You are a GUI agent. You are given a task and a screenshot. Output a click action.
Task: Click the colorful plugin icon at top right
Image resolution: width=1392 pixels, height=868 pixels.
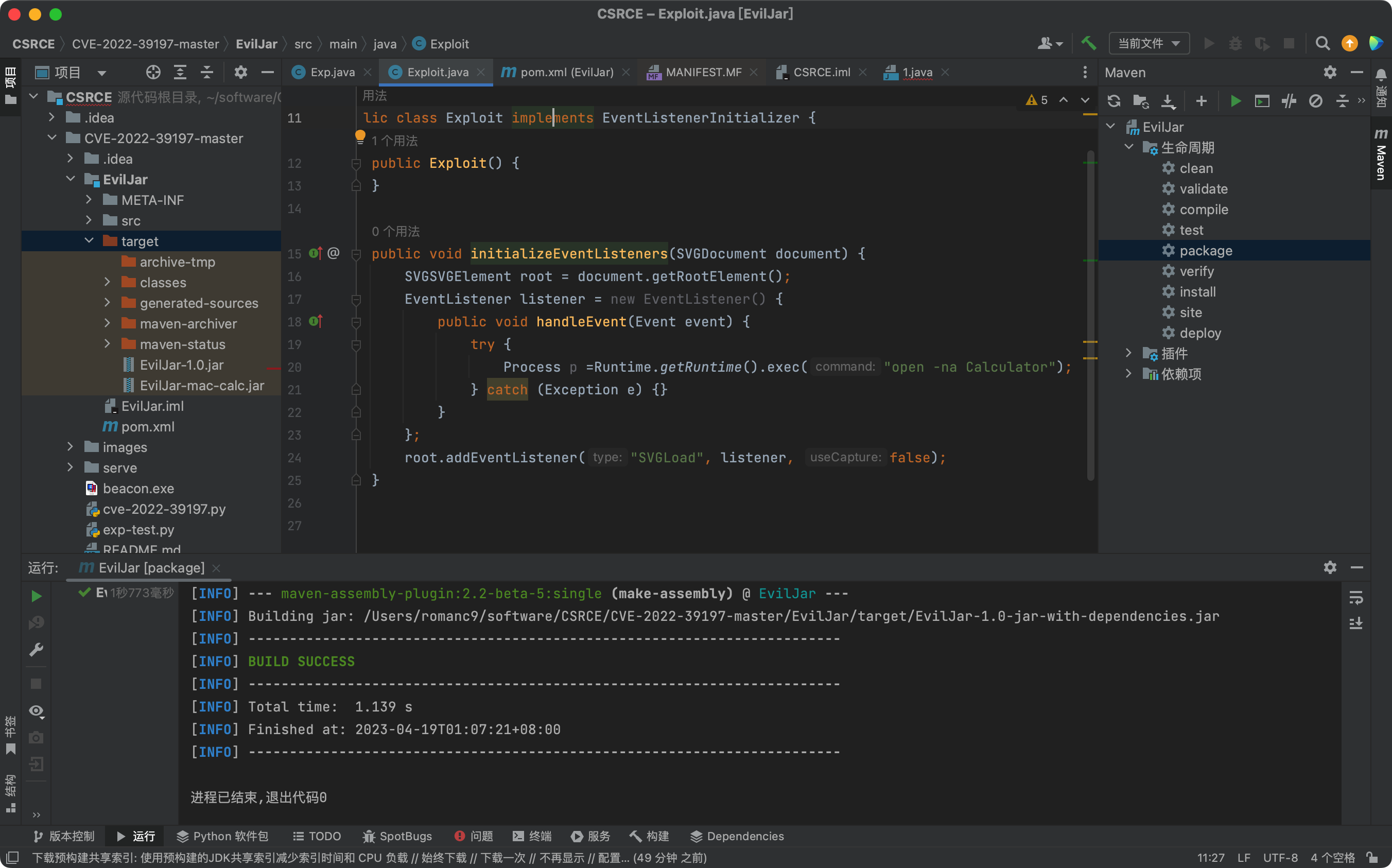[x=1376, y=44]
